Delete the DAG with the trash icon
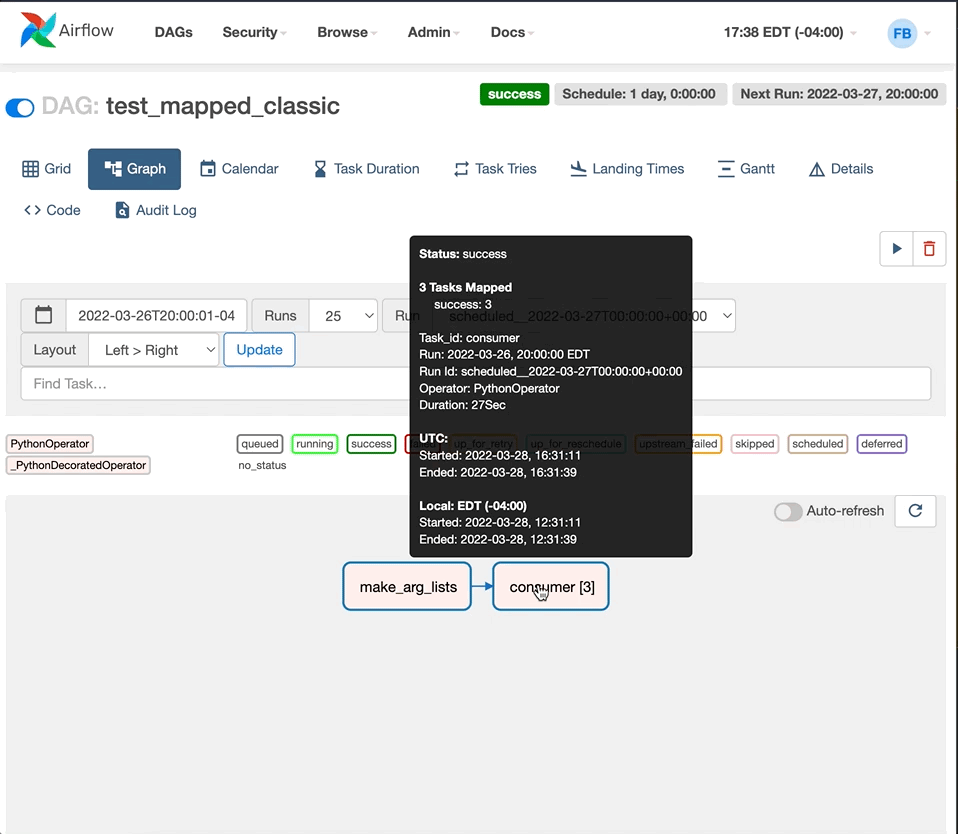 coord(929,249)
